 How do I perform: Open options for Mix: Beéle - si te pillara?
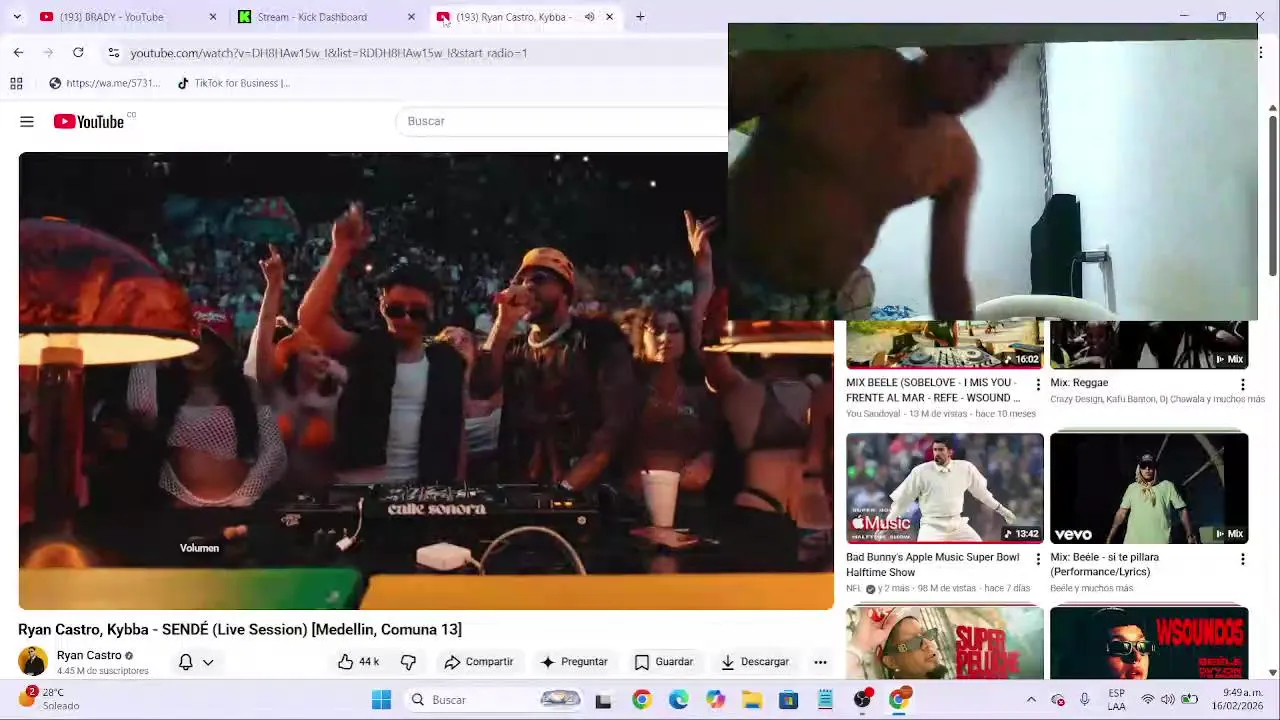pyautogui.click(x=1242, y=560)
